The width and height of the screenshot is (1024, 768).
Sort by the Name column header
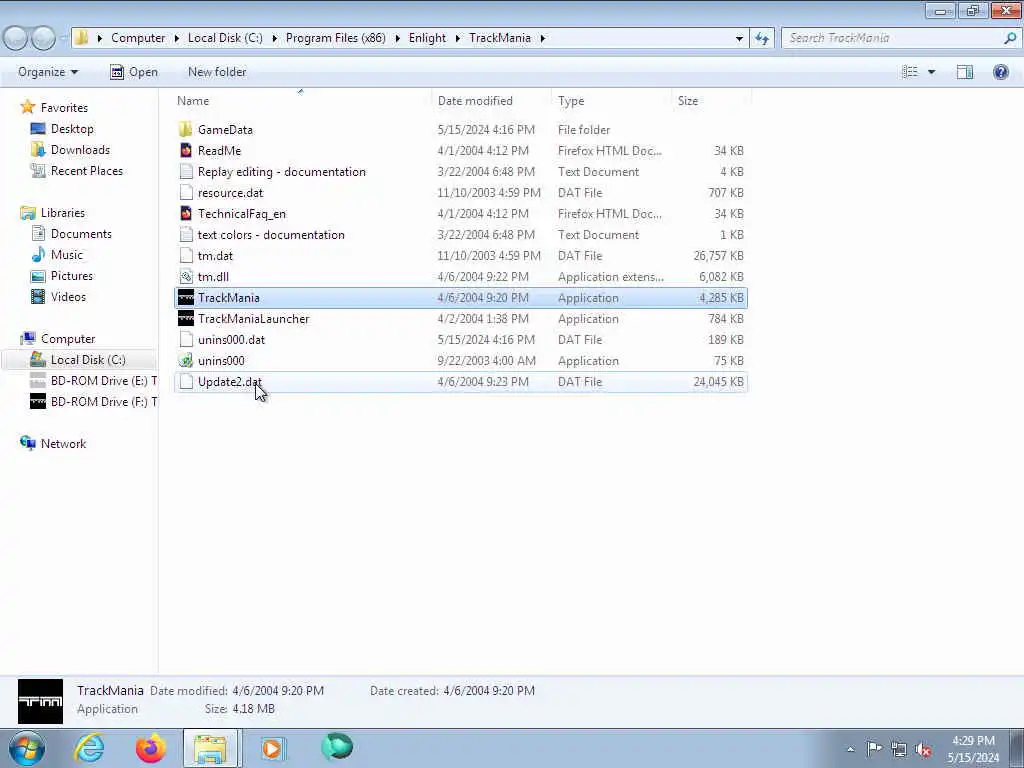301,101
